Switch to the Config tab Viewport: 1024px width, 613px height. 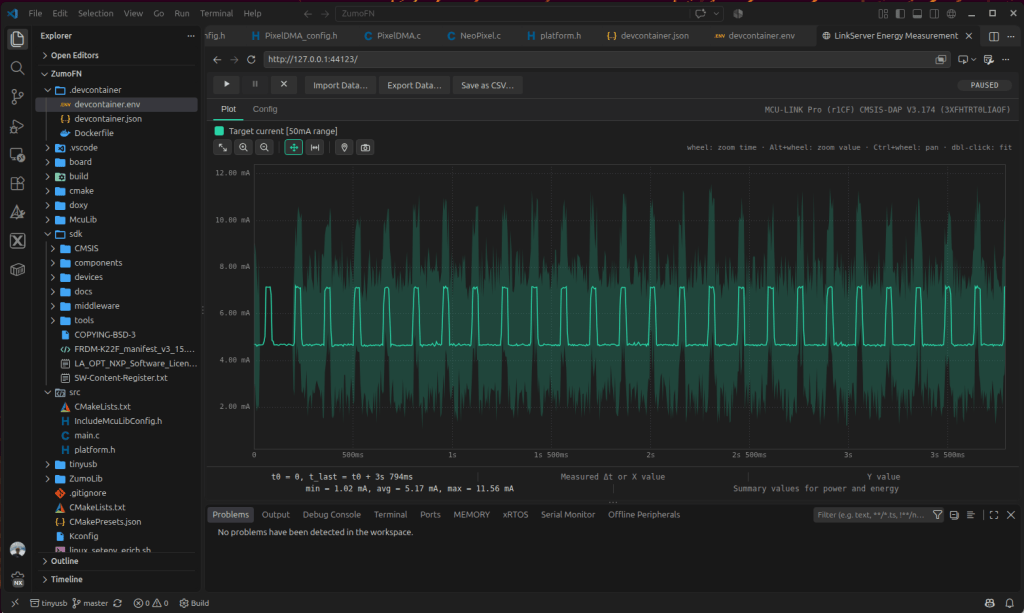pyautogui.click(x=265, y=109)
